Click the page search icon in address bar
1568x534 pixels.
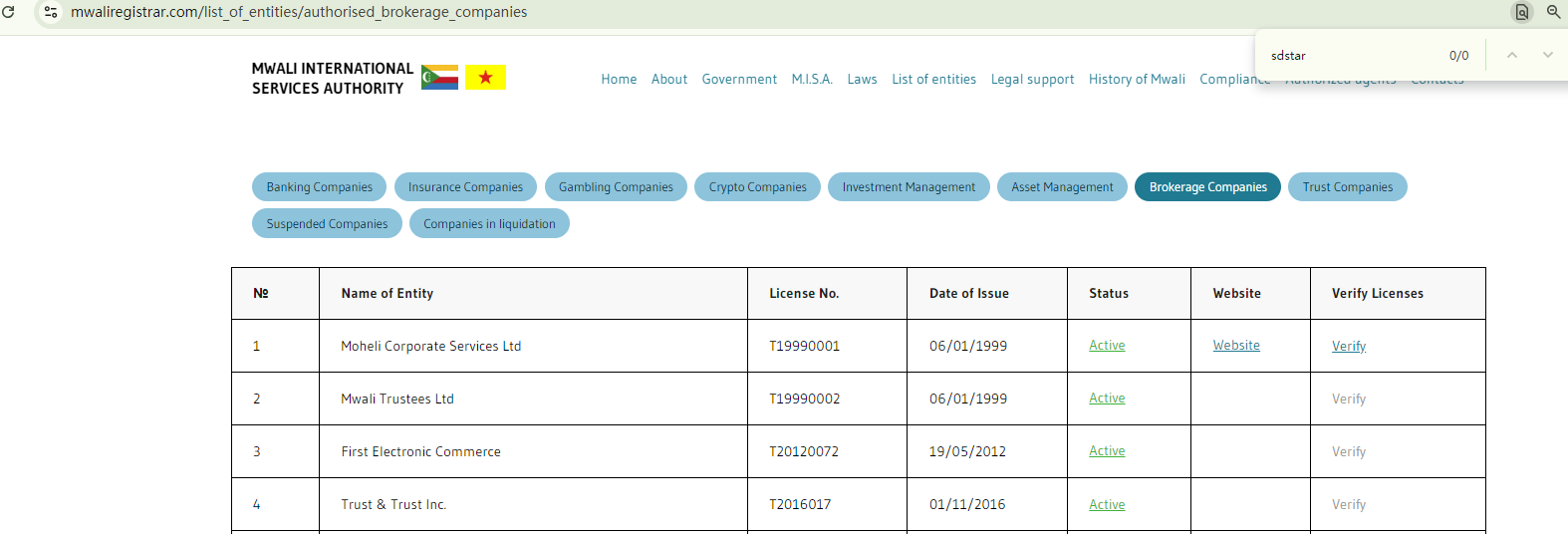coord(1522,12)
